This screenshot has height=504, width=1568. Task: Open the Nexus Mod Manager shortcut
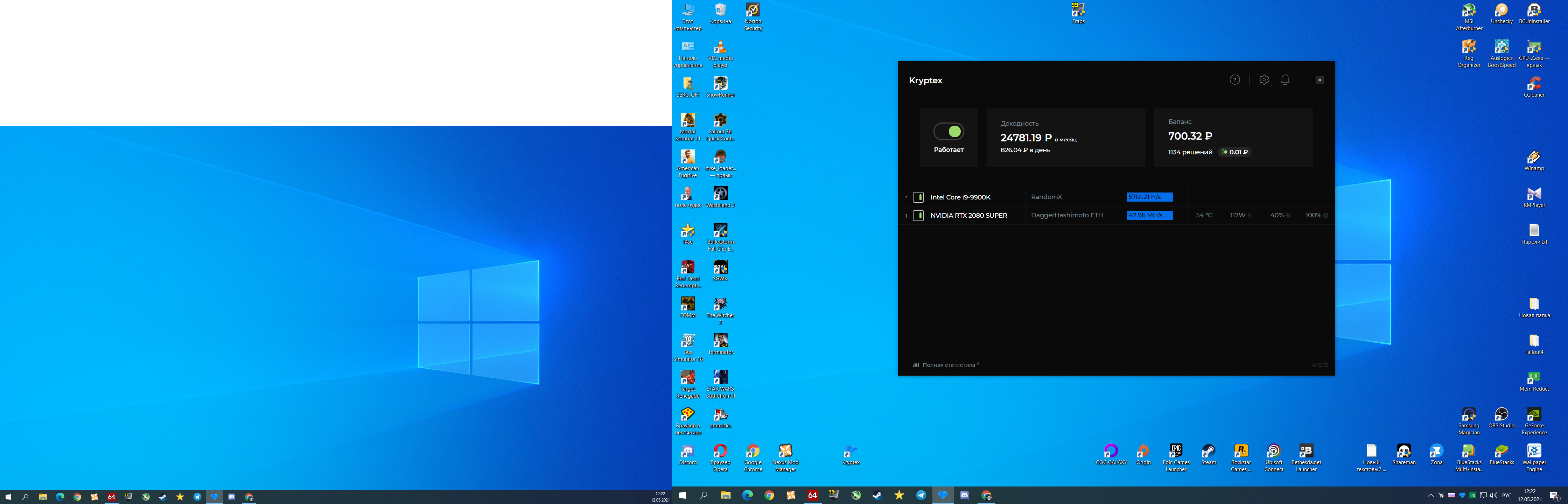[785, 458]
